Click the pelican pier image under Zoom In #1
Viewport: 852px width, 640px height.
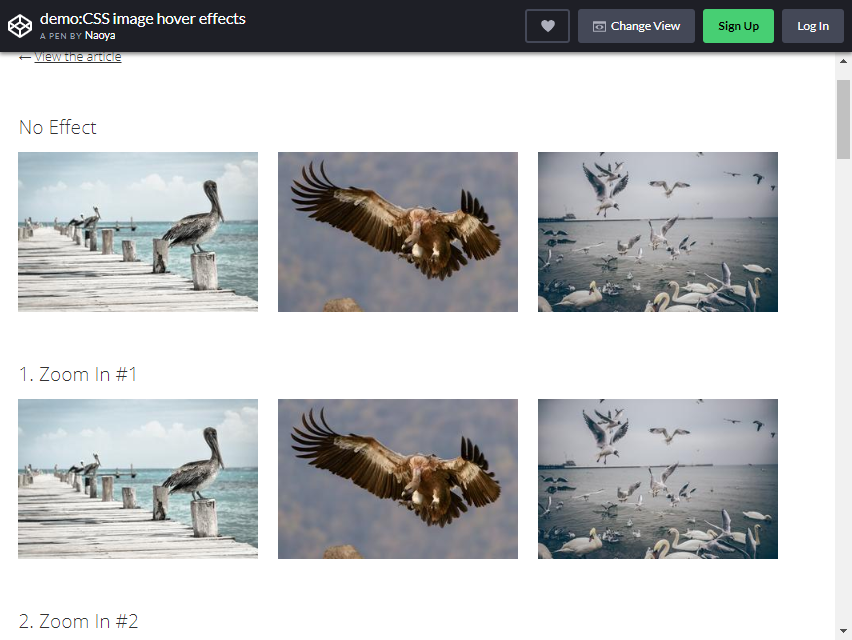click(138, 479)
